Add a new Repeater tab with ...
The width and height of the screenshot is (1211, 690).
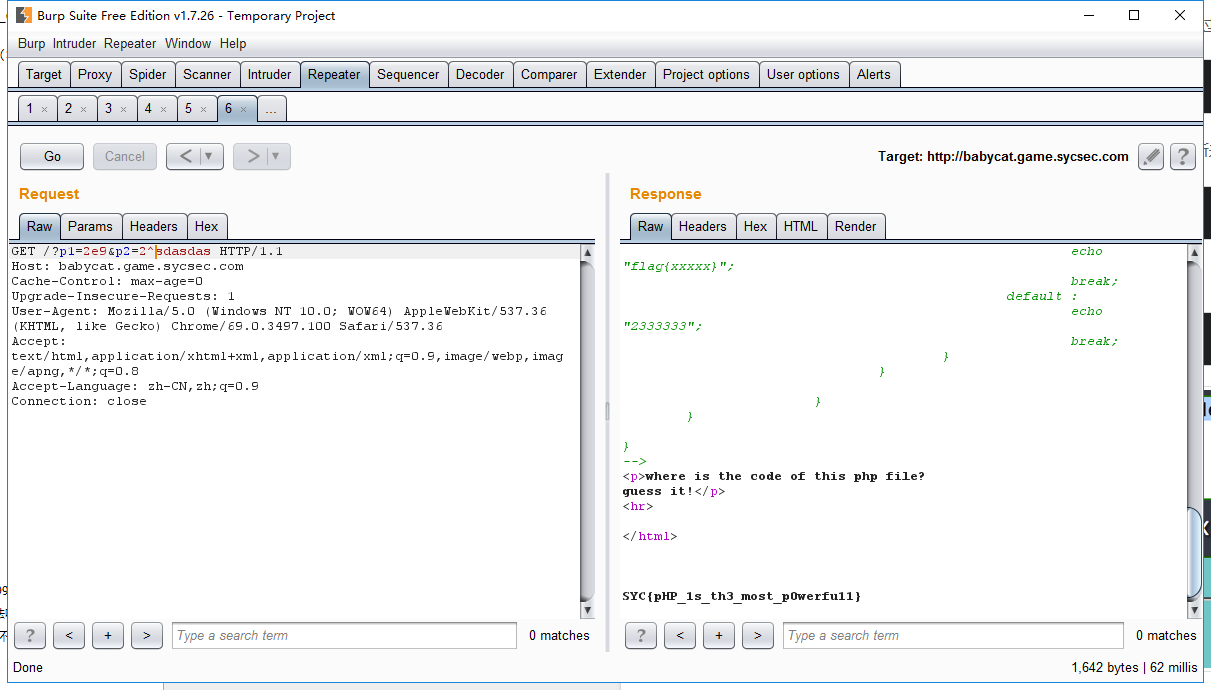coord(271,109)
